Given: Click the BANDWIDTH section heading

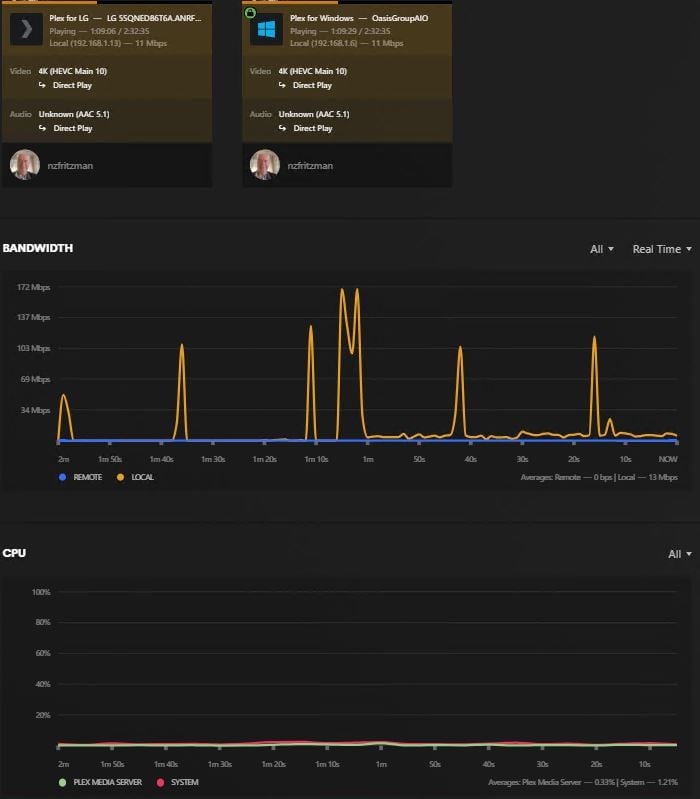Looking at the screenshot, I should pyautogui.click(x=38, y=248).
